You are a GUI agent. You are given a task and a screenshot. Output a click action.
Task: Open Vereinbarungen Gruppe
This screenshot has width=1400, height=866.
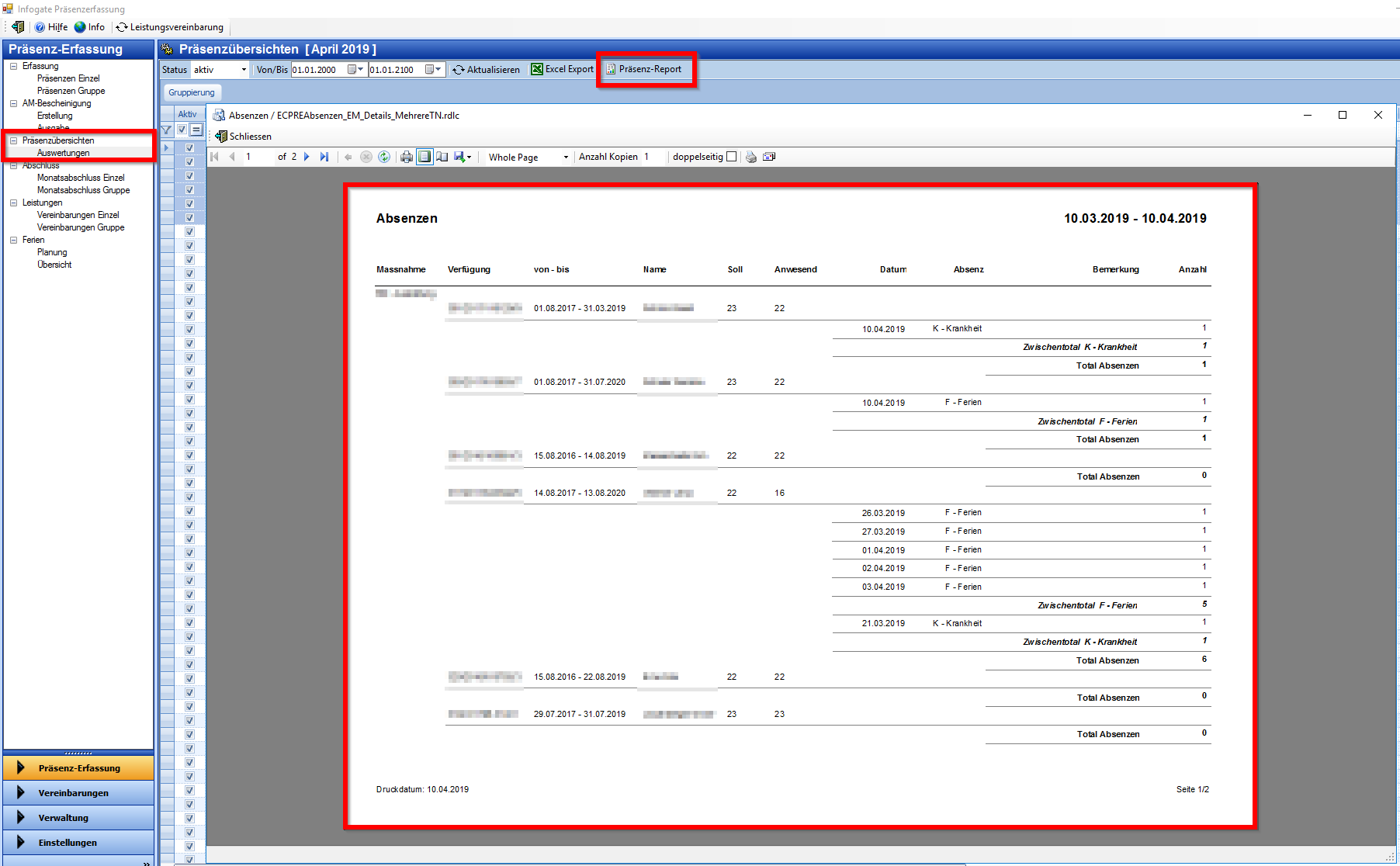click(81, 227)
